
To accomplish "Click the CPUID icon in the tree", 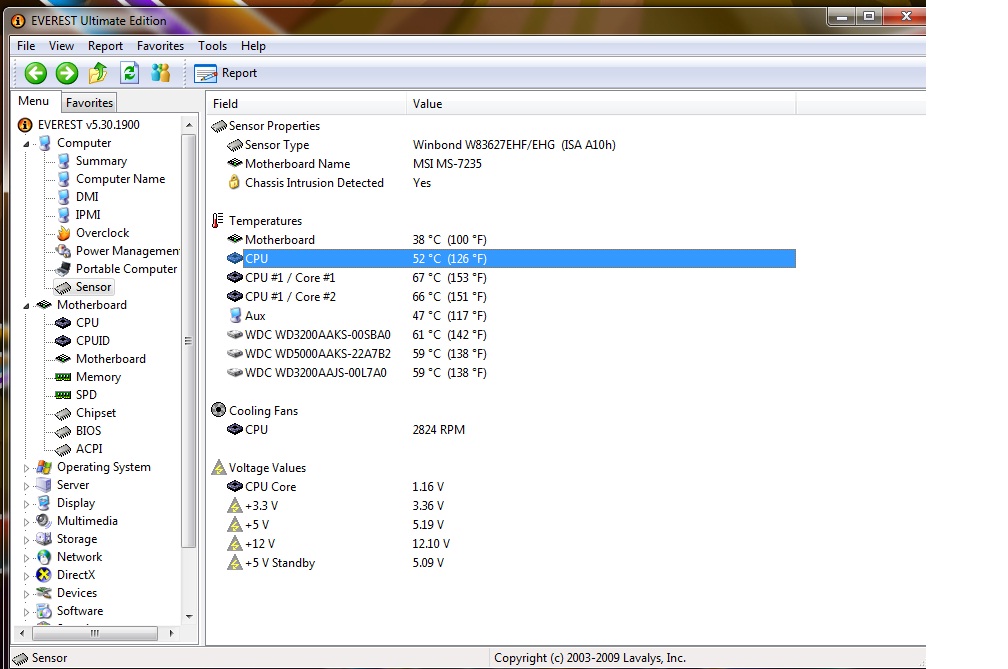I will pos(63,341).
